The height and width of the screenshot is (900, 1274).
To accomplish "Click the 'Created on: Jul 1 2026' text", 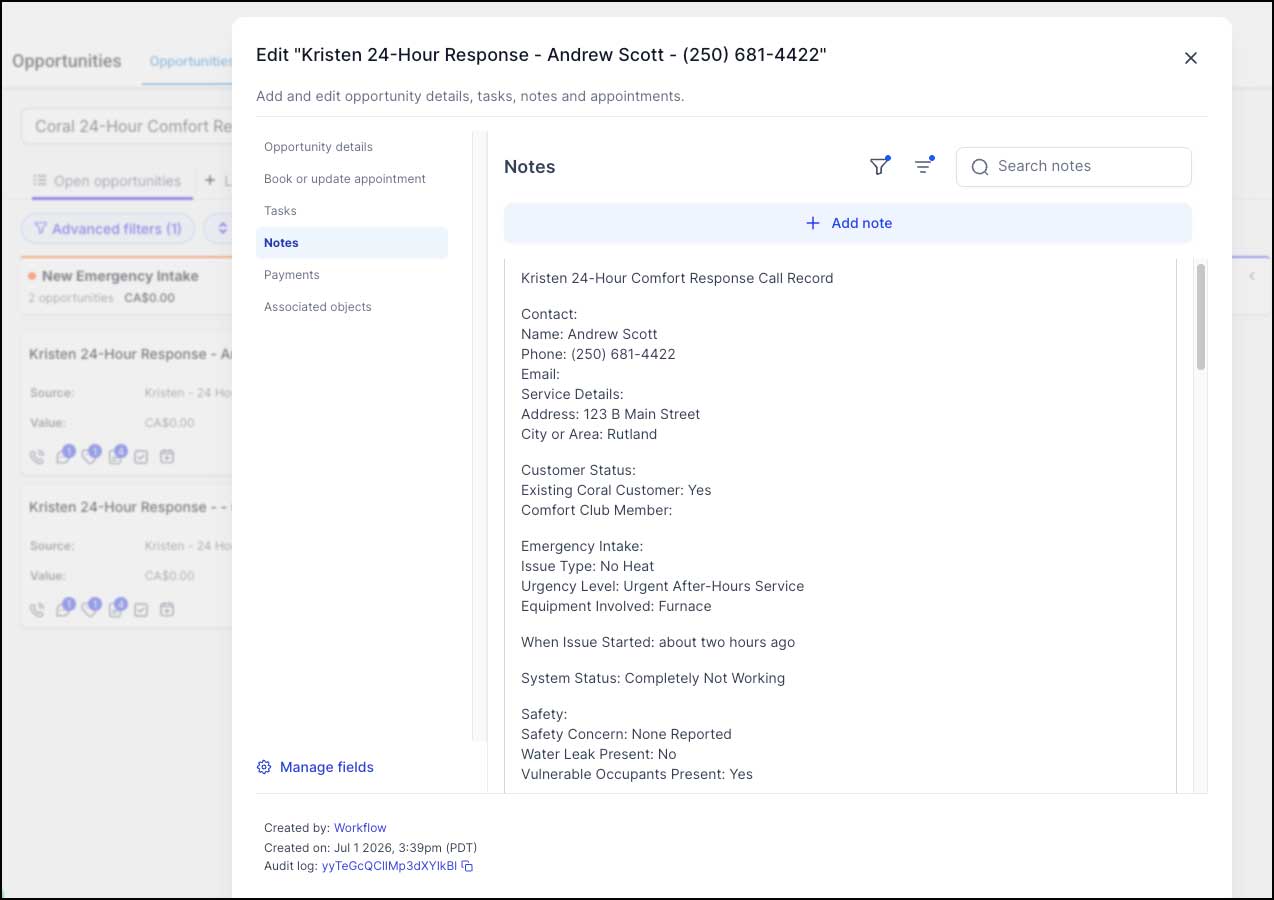I will pyautogui.click(x=370, y=847).
